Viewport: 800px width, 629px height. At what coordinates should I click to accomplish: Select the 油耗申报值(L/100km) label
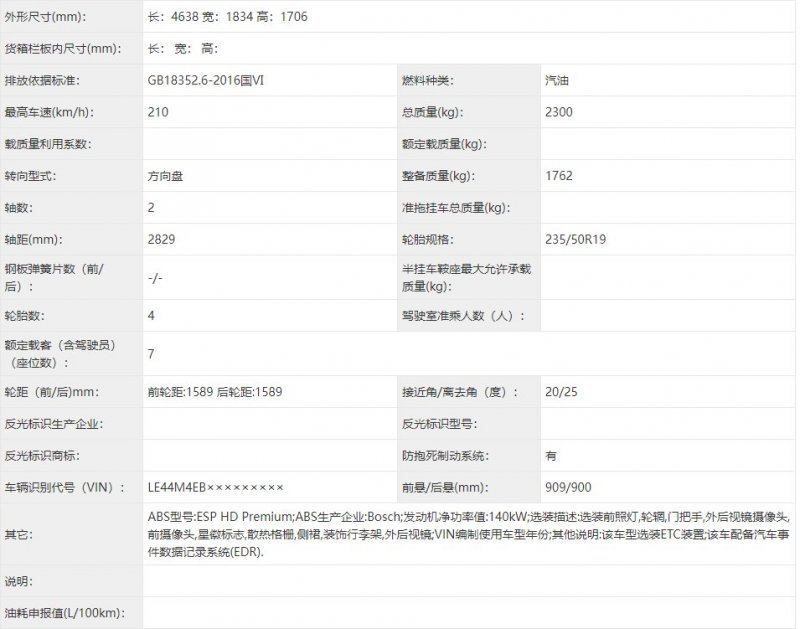click(62, 612)
